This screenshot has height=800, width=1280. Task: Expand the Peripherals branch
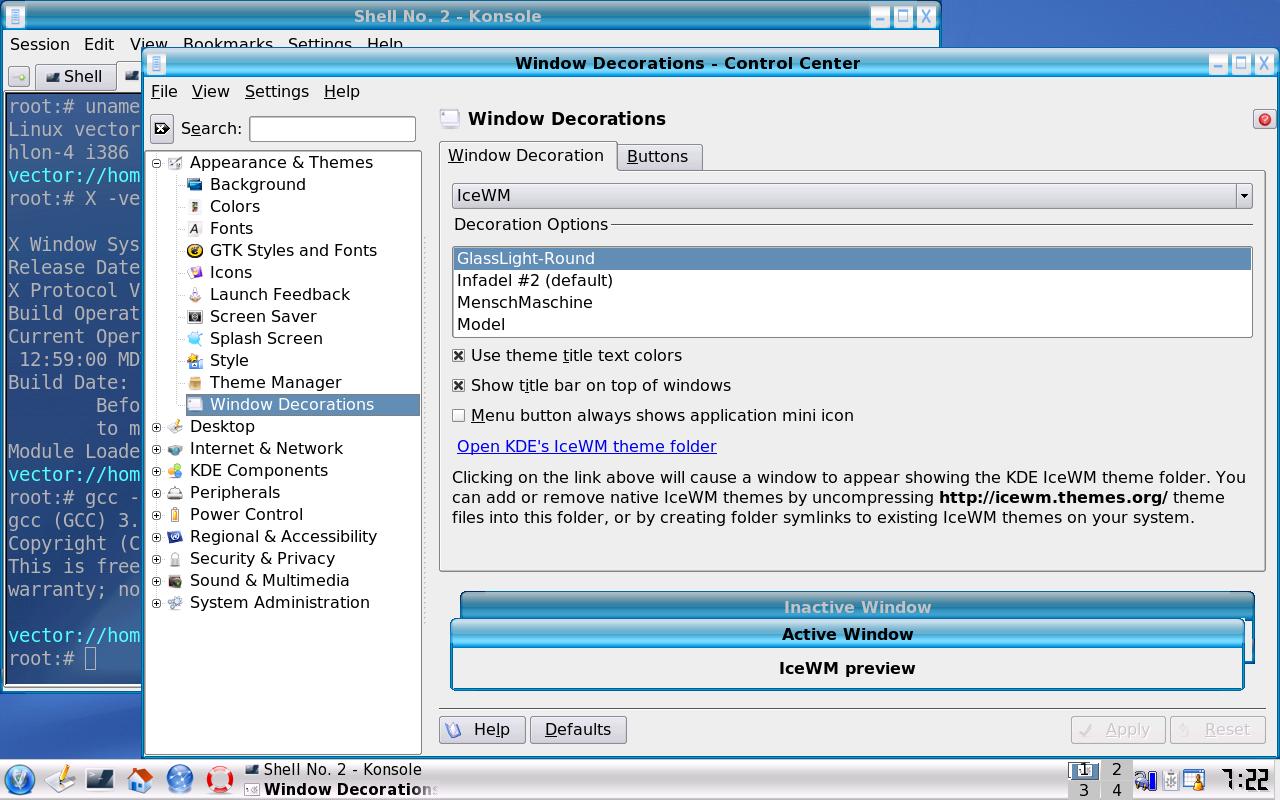point(156,492)
